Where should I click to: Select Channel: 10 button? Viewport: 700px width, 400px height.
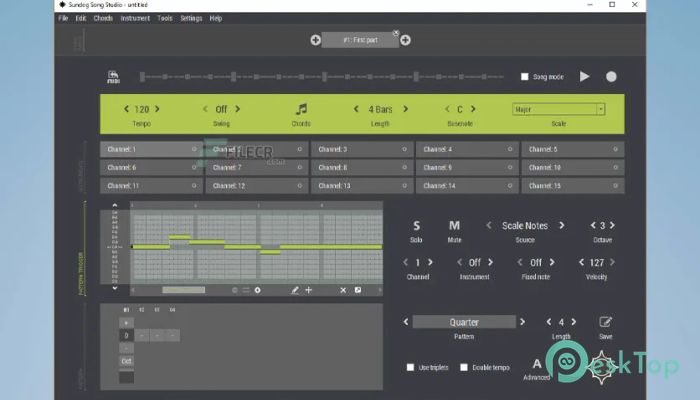click(x=573, y=167)
